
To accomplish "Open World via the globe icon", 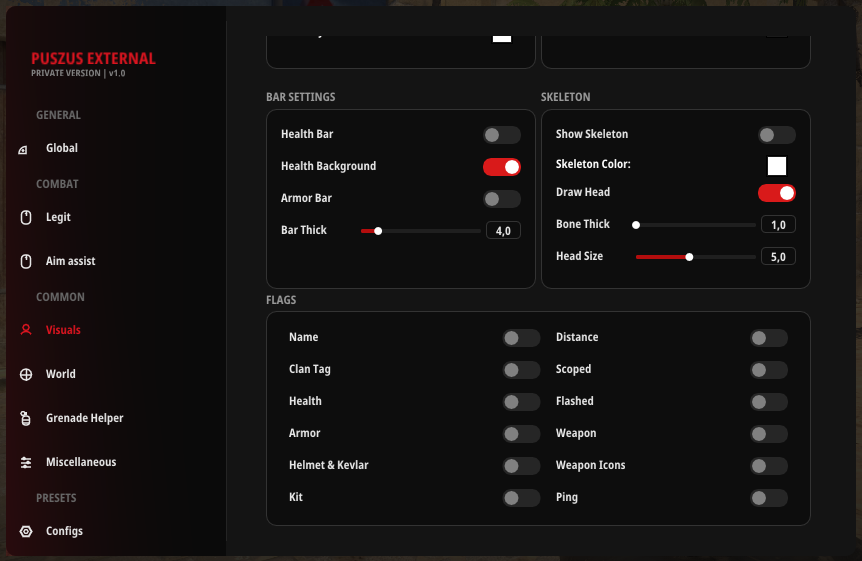I will pyautogui.click(x=26, y=374).
